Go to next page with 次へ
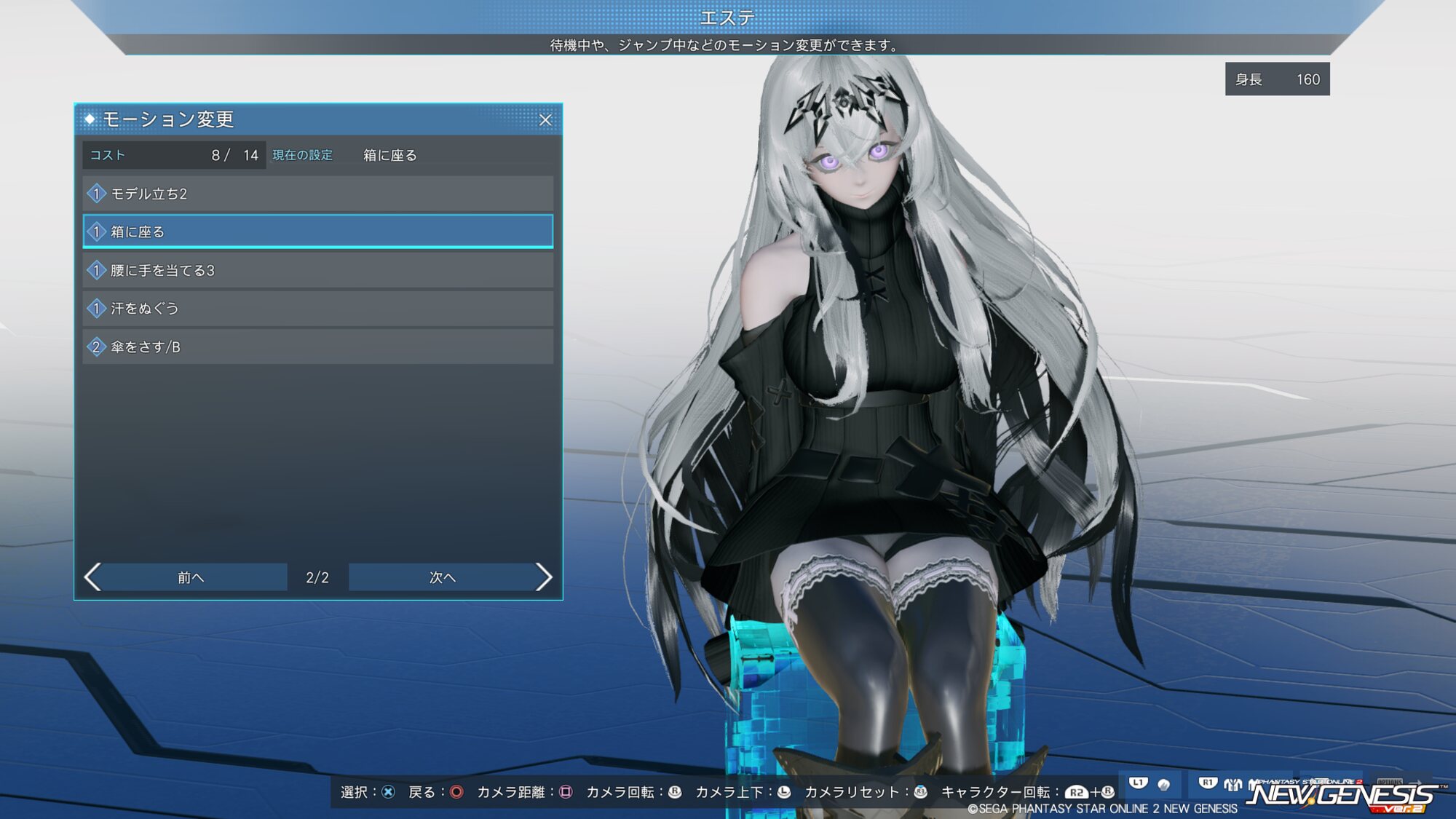Viewport: 1456px width, 819px height. point(442,577)
